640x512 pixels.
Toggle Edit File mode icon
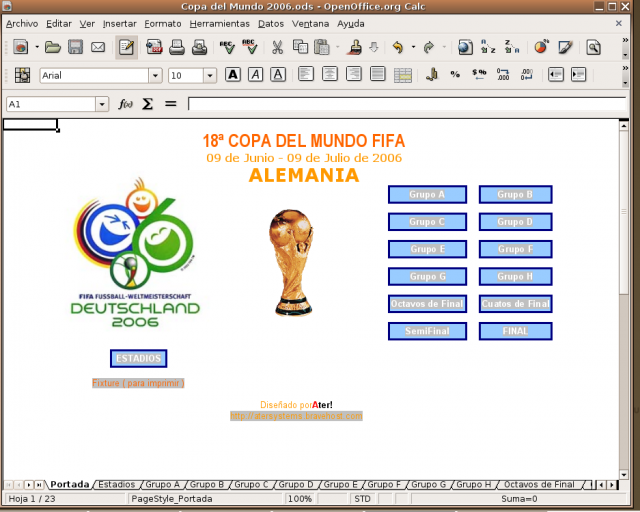[126, 47]
